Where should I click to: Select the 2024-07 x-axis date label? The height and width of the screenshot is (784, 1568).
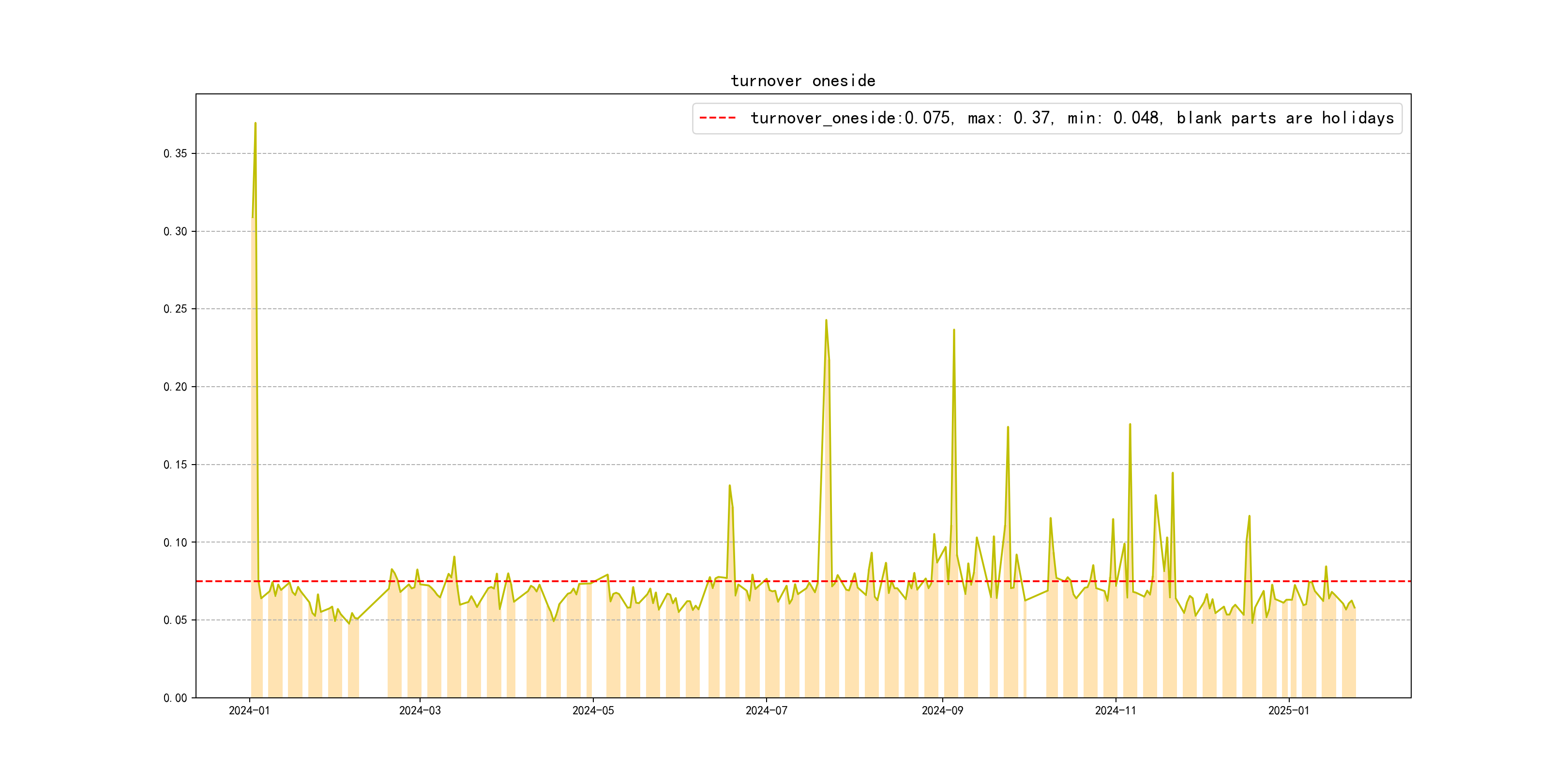coord(767,710)
